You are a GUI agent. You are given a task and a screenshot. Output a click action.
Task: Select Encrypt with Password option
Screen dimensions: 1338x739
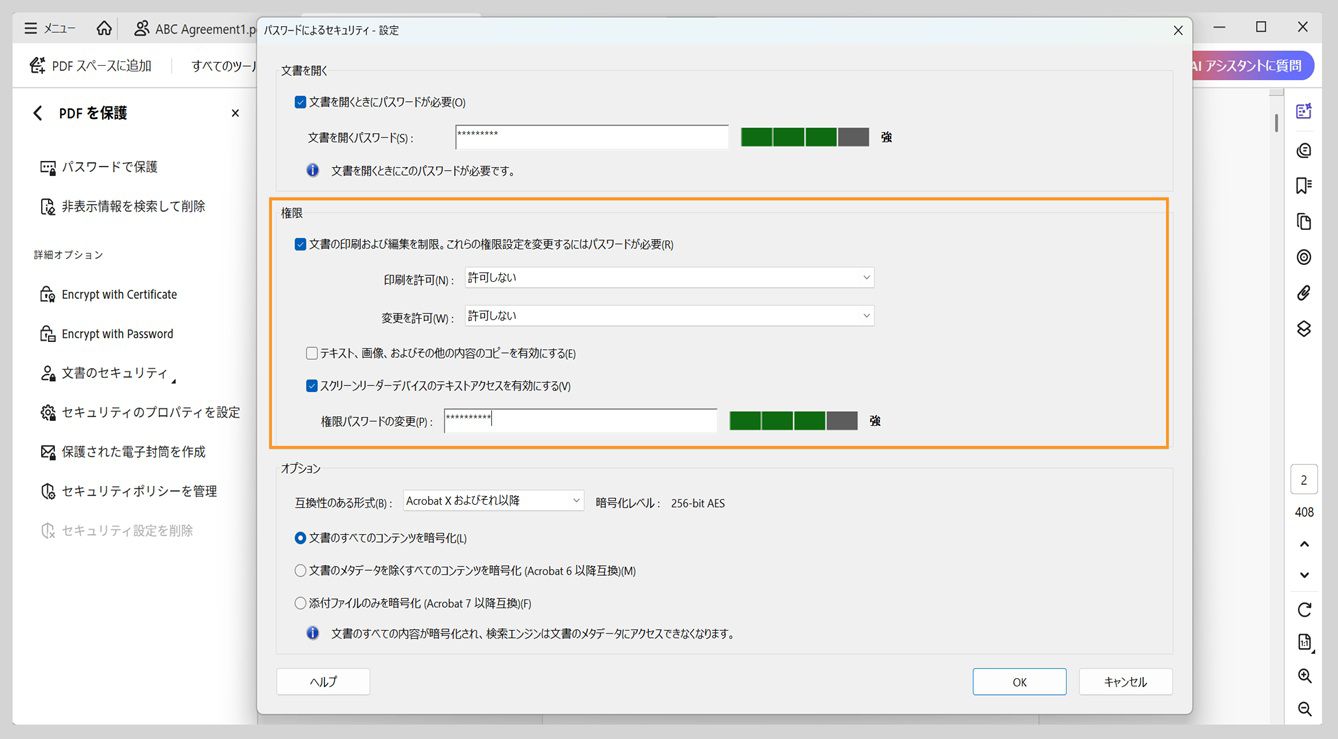point(106,334)
